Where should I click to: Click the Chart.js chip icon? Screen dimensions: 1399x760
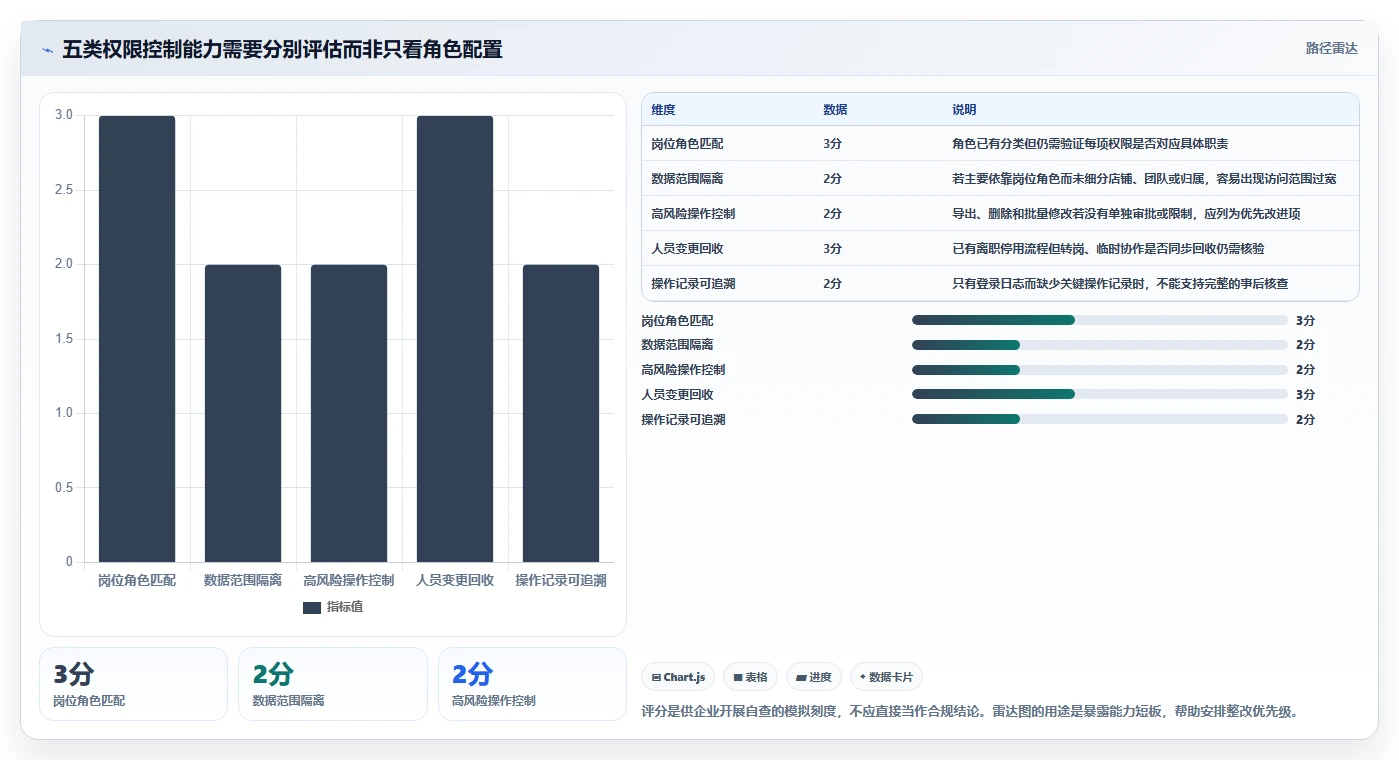click(655, 677)
